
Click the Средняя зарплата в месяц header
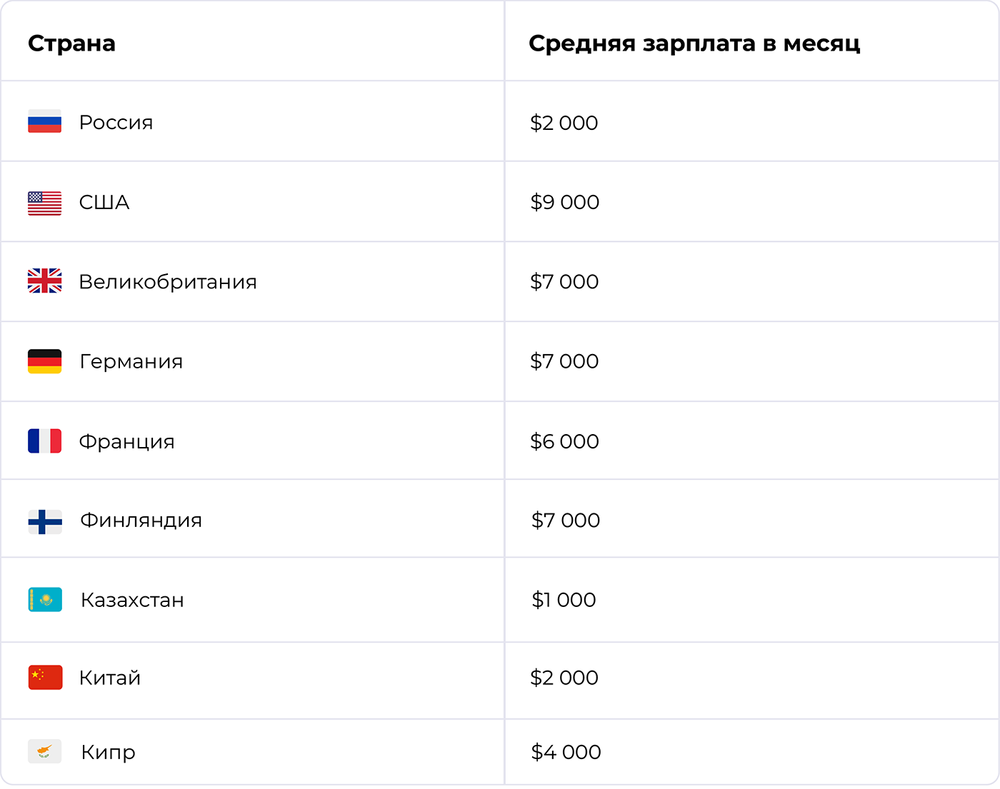(694, 44)
